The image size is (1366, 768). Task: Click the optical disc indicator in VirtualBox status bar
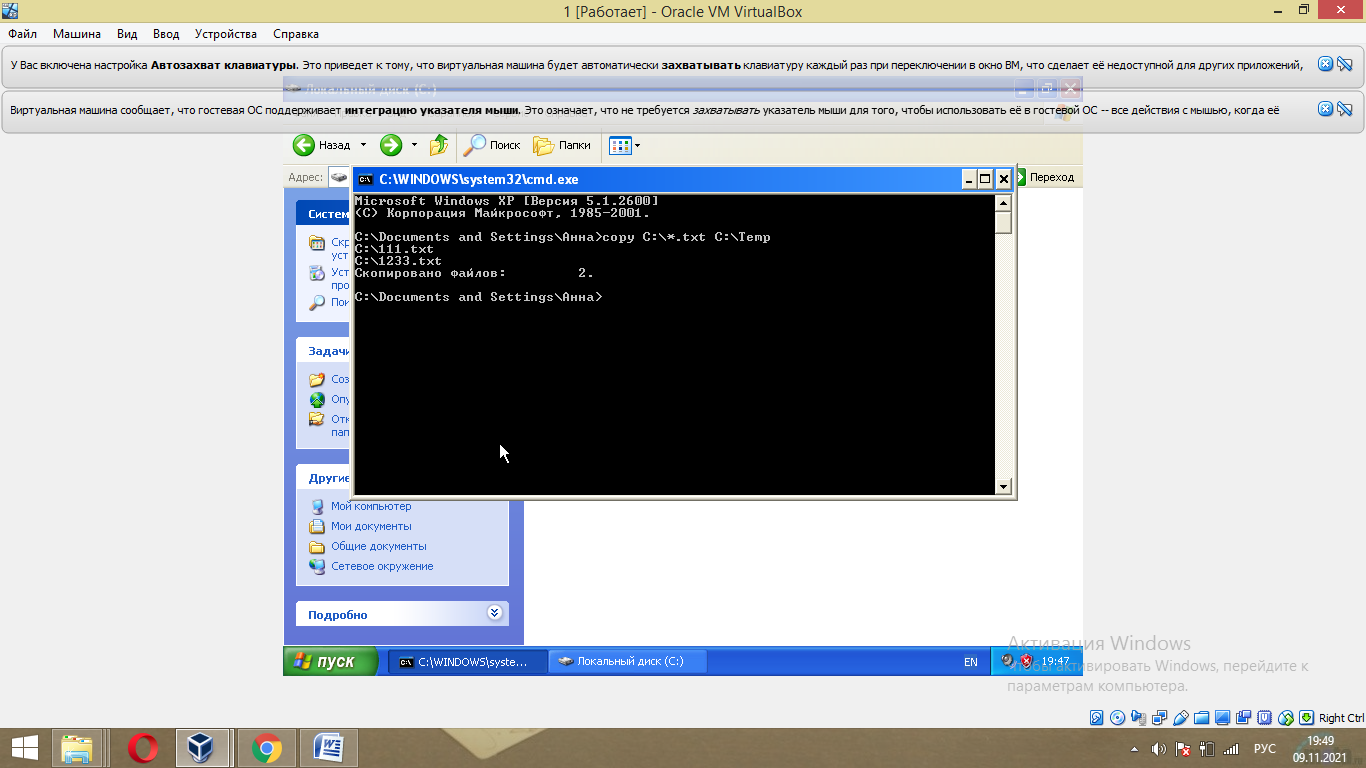1117,718
